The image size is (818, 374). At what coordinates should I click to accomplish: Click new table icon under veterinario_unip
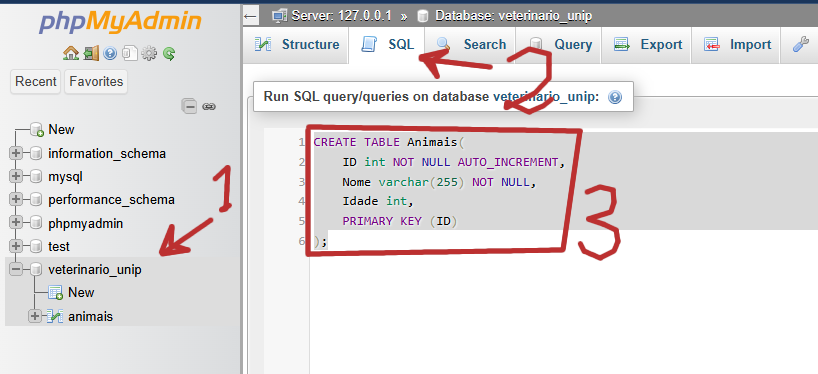pos(55,293)
